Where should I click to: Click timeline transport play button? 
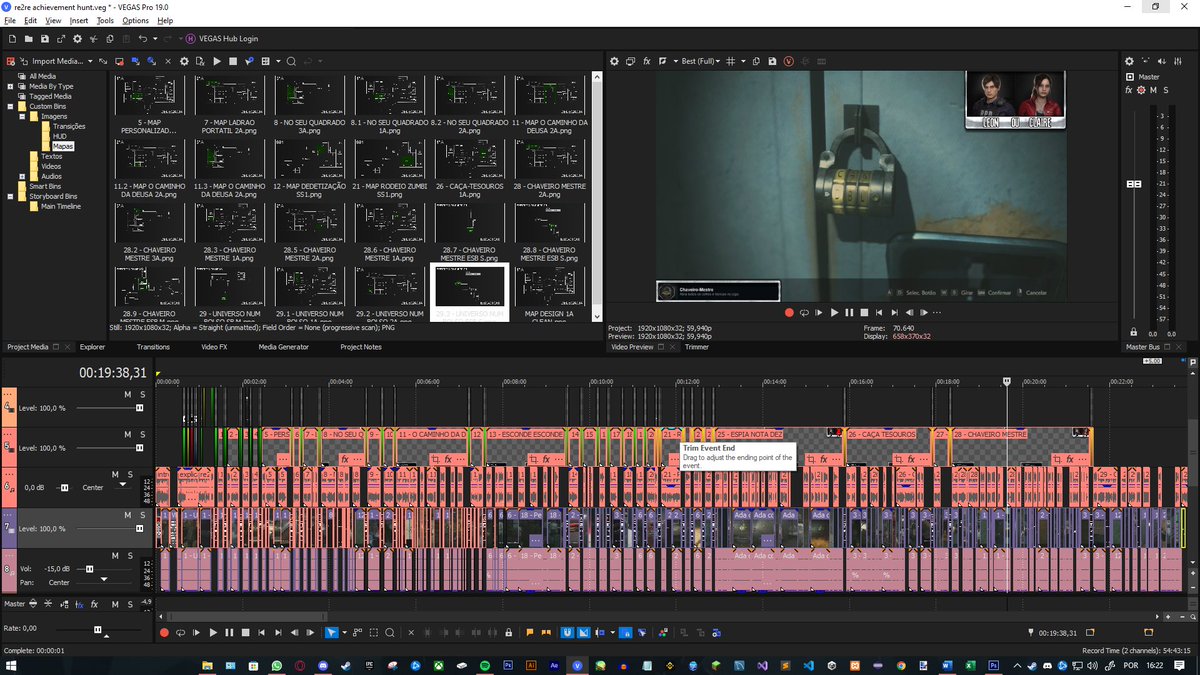click(213, 633)
